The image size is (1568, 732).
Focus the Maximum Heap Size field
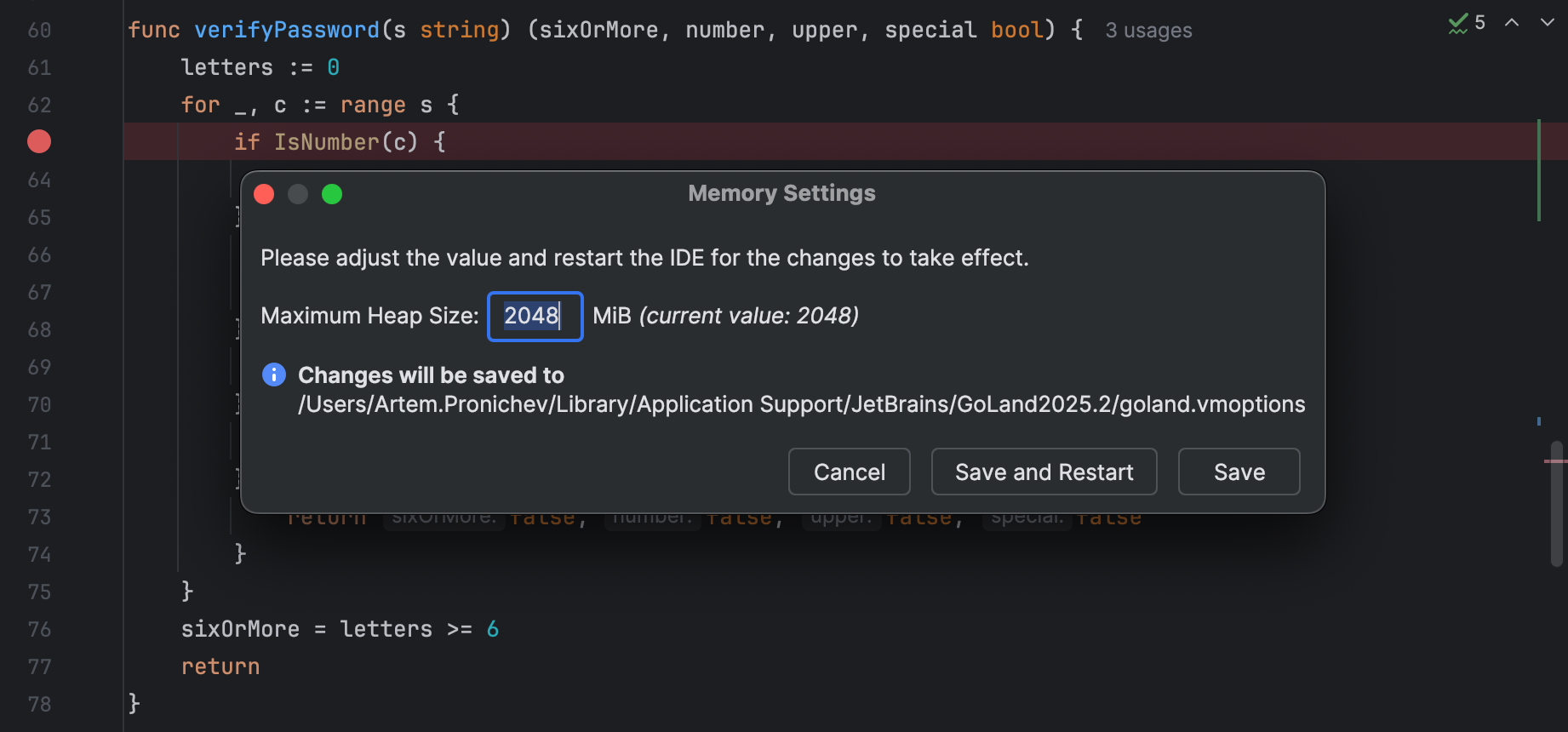click(x=535, y=317)
